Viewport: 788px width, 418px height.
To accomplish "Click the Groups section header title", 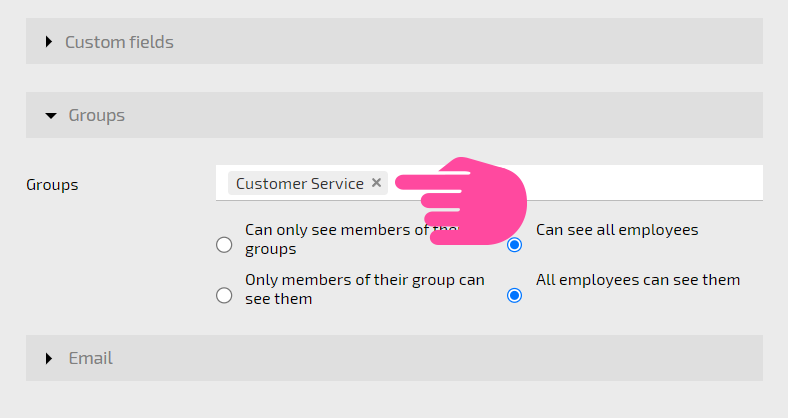I will click(96, 115).
